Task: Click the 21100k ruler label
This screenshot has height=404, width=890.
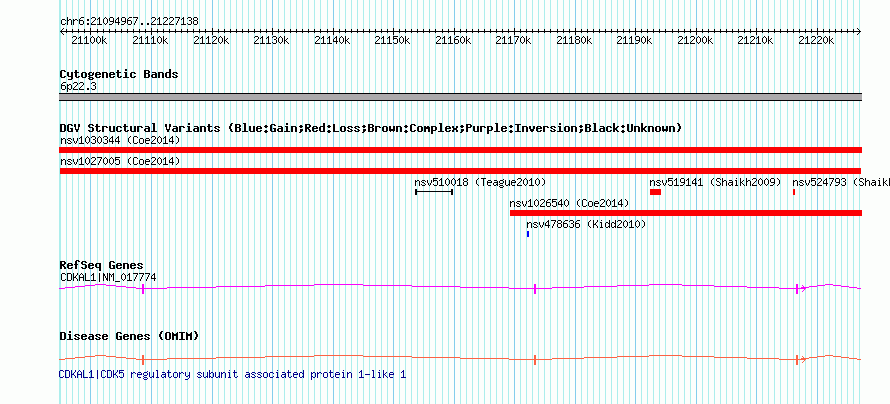Action: pyautogui.click(x=89, y=40)
